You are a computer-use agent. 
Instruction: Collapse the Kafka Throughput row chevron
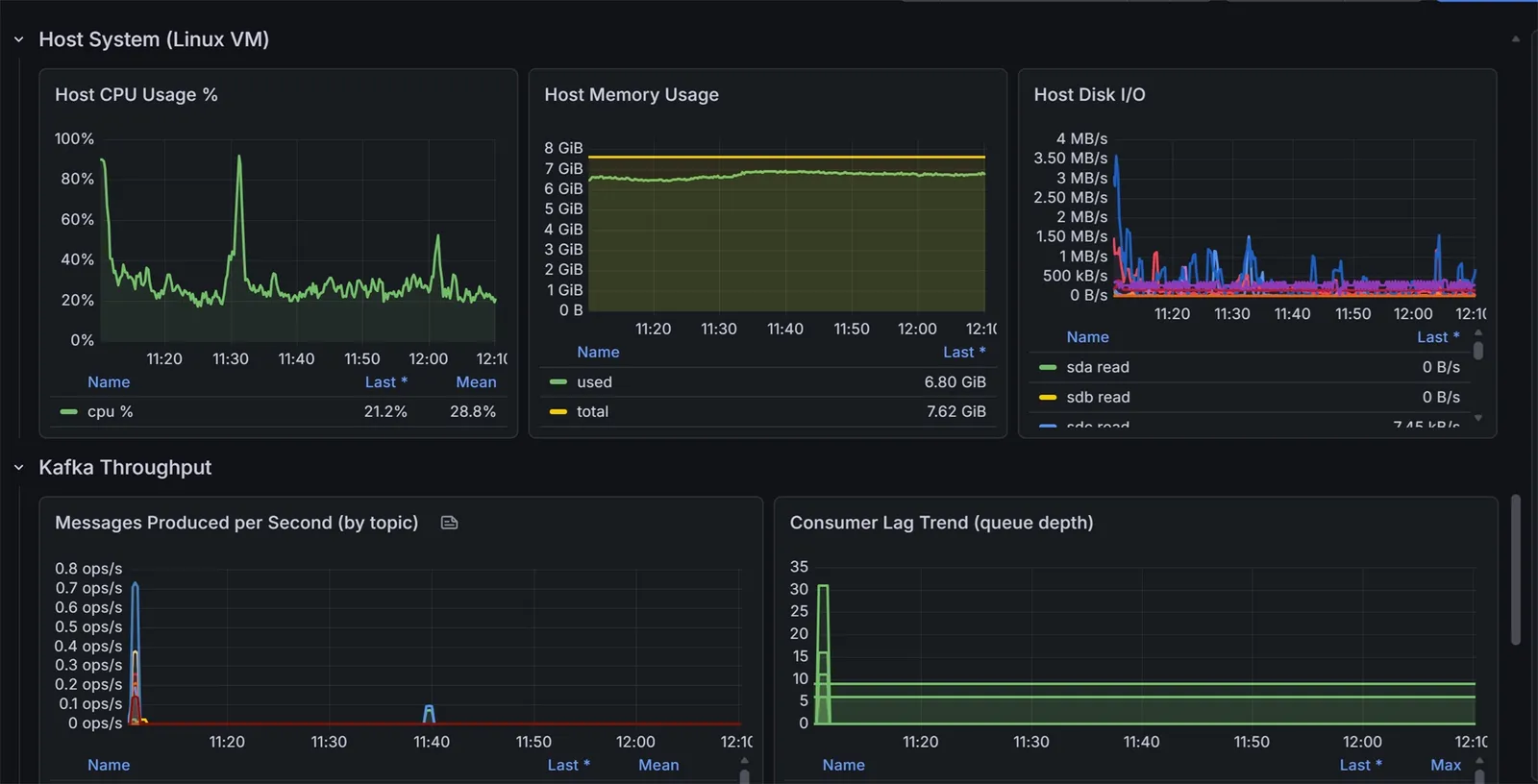tap(18, 468)
